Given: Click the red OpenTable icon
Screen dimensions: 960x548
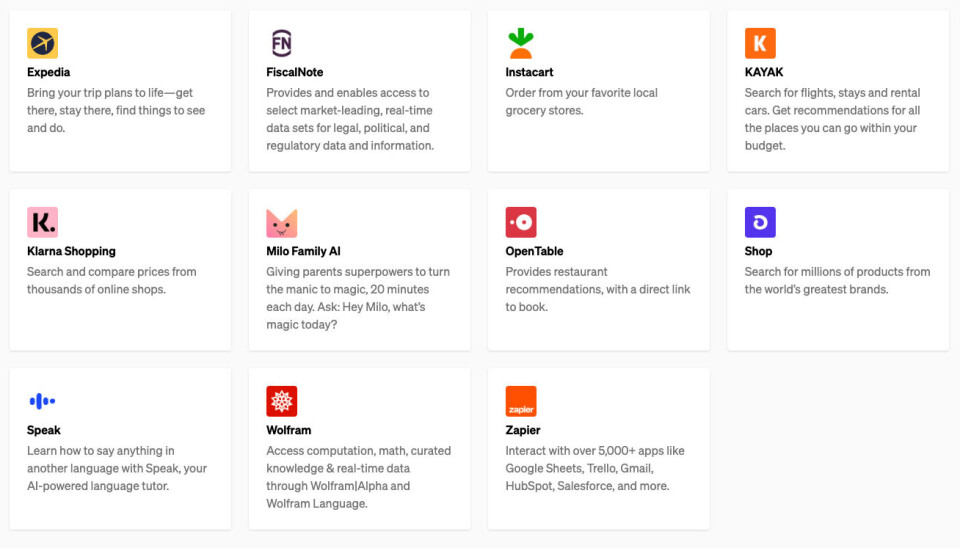Looking at the screenshot, I should tap(521, 222).
